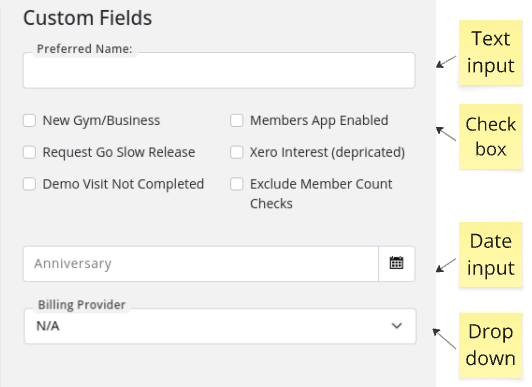Enable the Members App Enabled checkbox
Screen dimensions: 532x387
point(236,120)
